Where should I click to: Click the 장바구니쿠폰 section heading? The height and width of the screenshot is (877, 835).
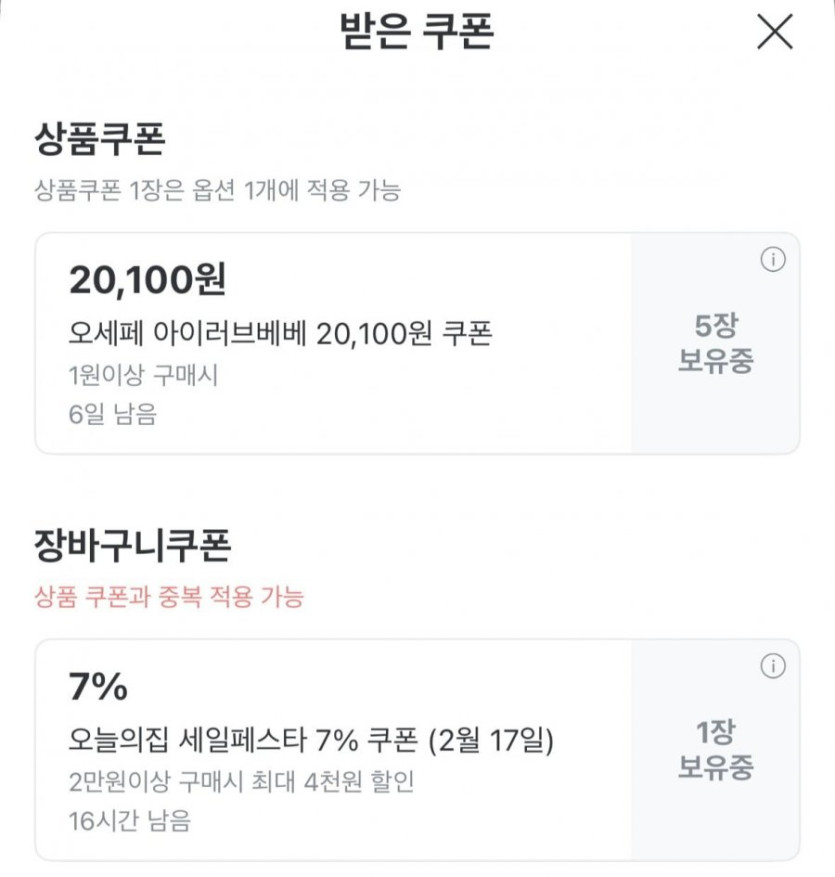point(133,546)
